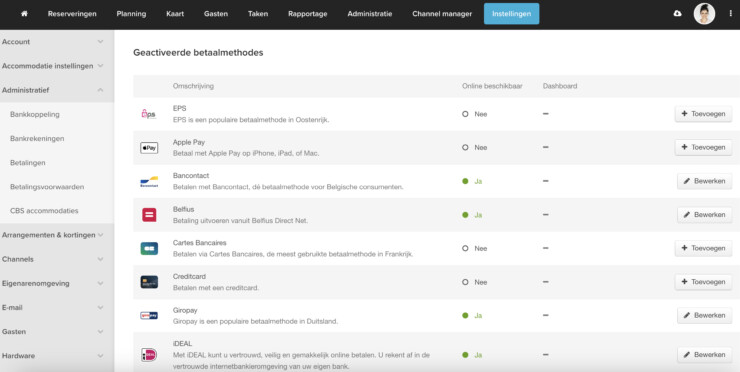740x372 pixels.
Task: Open the Taken menu
Action: 258,14
